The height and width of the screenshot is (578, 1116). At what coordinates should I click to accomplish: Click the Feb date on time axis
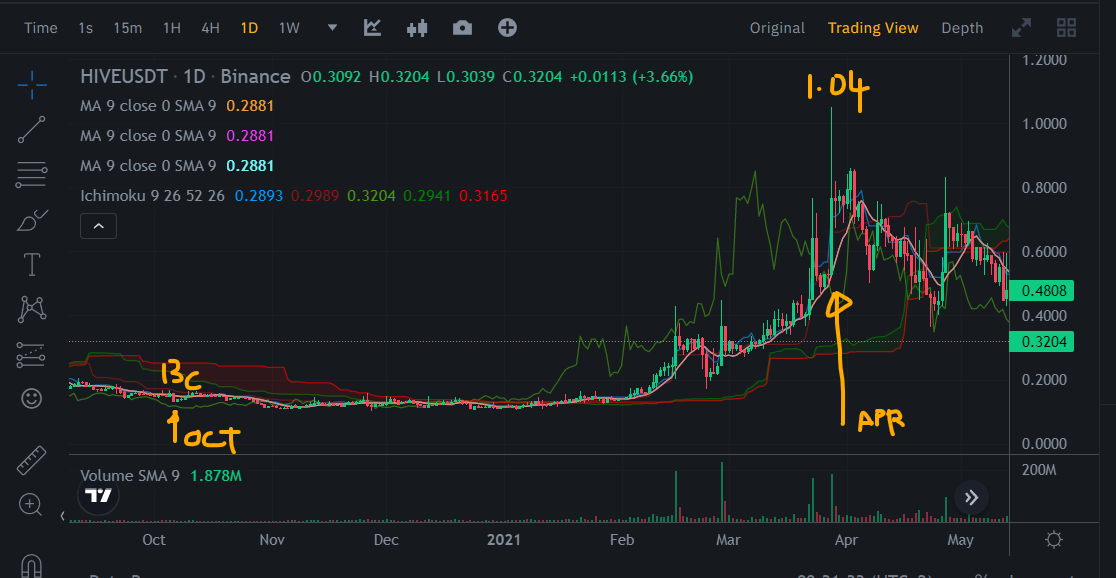[621, 540]
